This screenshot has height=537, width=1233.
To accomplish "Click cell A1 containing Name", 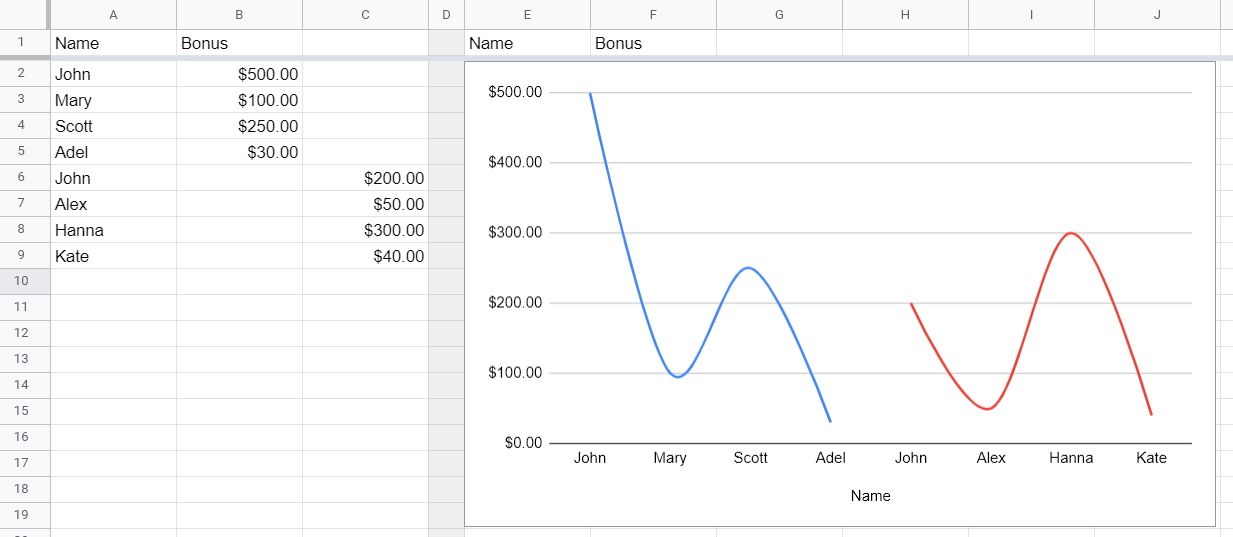I will coord(113,43).
